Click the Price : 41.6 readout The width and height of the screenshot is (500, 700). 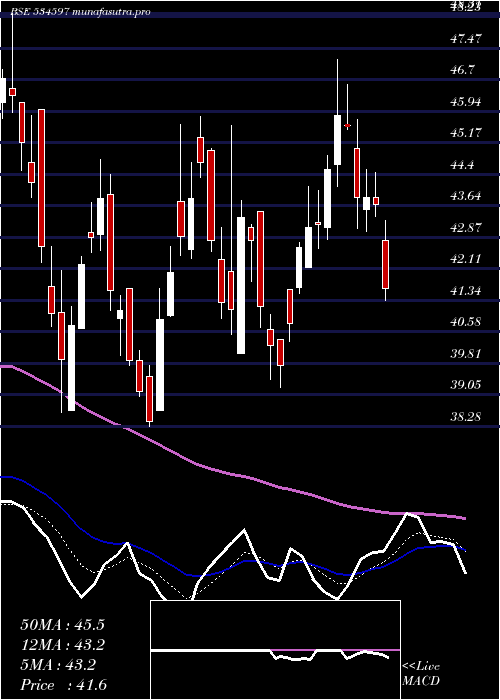coord(63,685)
